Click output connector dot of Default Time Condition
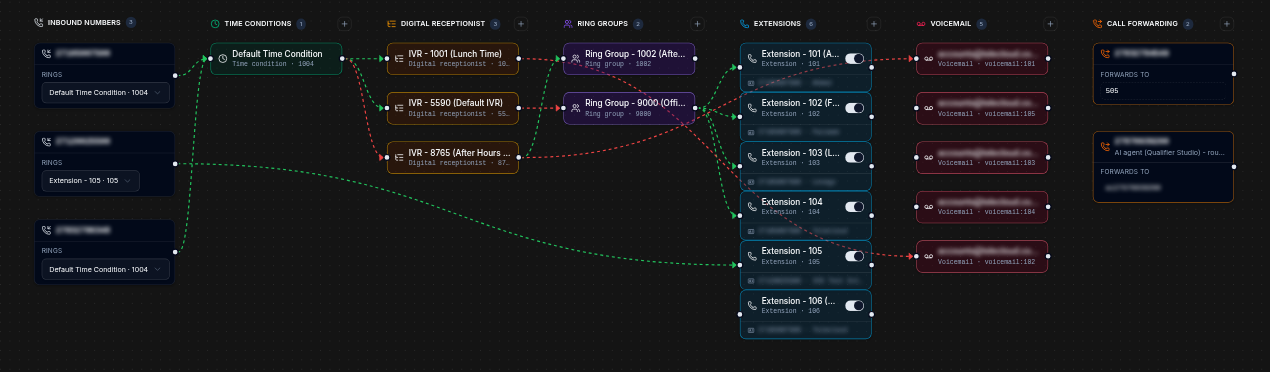 tap(342, 58)
